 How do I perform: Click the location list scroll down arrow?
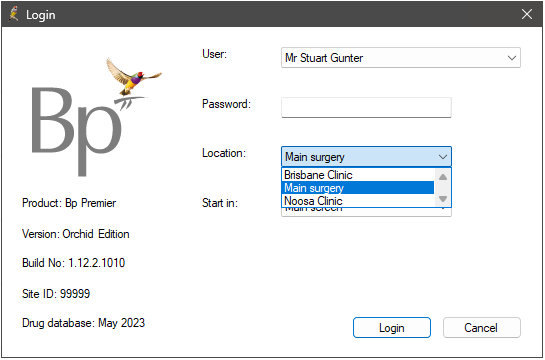click(x=443, y=199)
